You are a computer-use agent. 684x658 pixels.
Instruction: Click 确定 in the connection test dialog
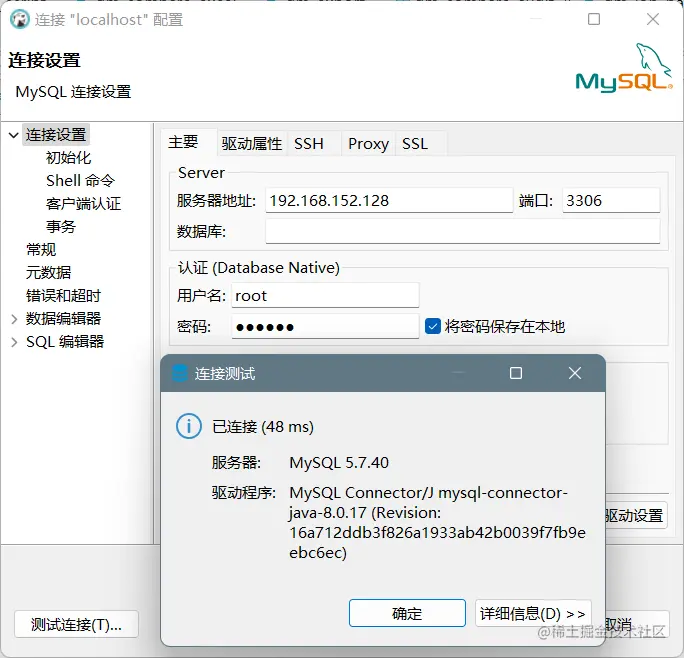pyautogui.click(x=407, y=613)
